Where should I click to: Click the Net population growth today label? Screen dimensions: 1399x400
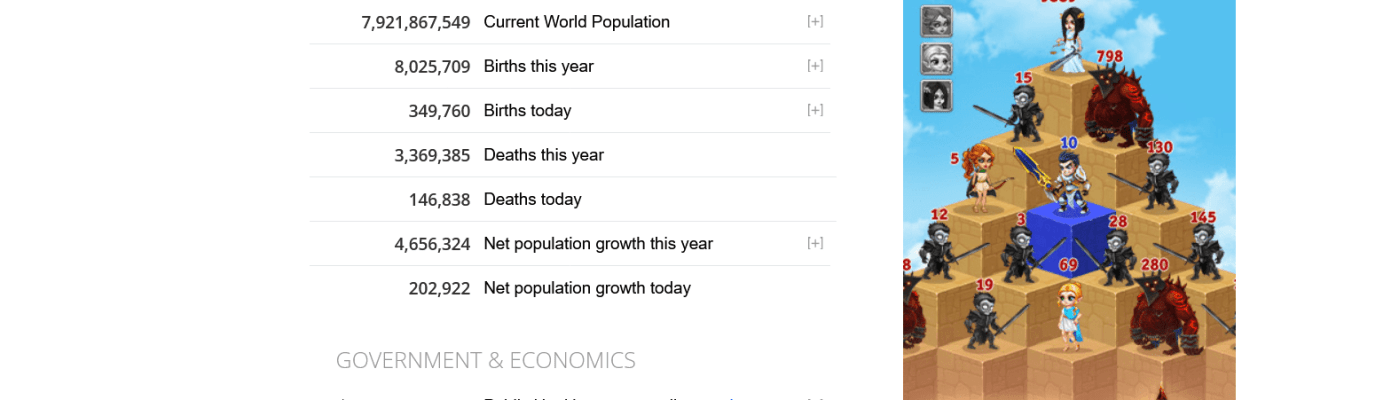point(587,288)
